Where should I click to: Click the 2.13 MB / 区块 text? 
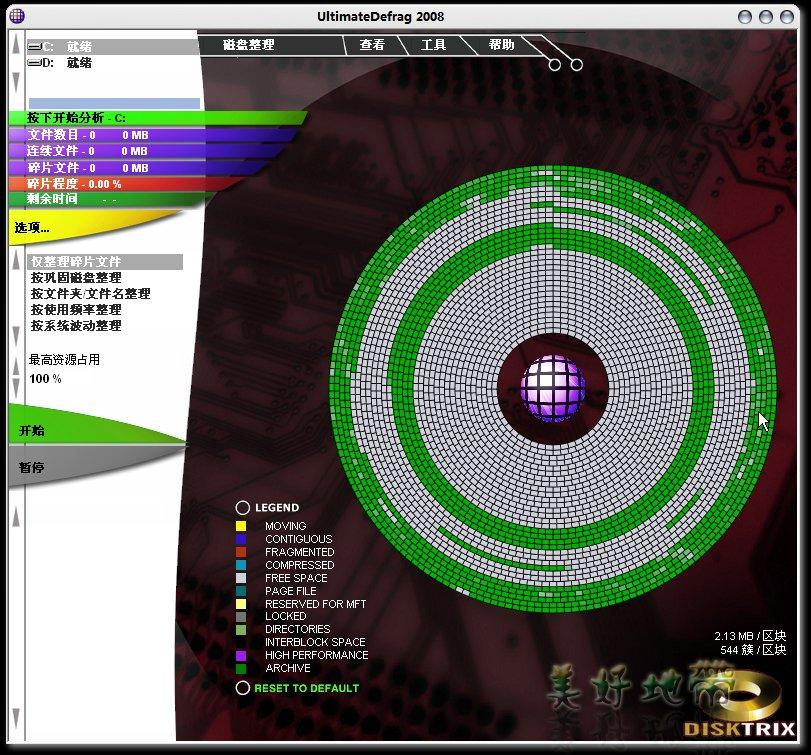coord(750,636)
